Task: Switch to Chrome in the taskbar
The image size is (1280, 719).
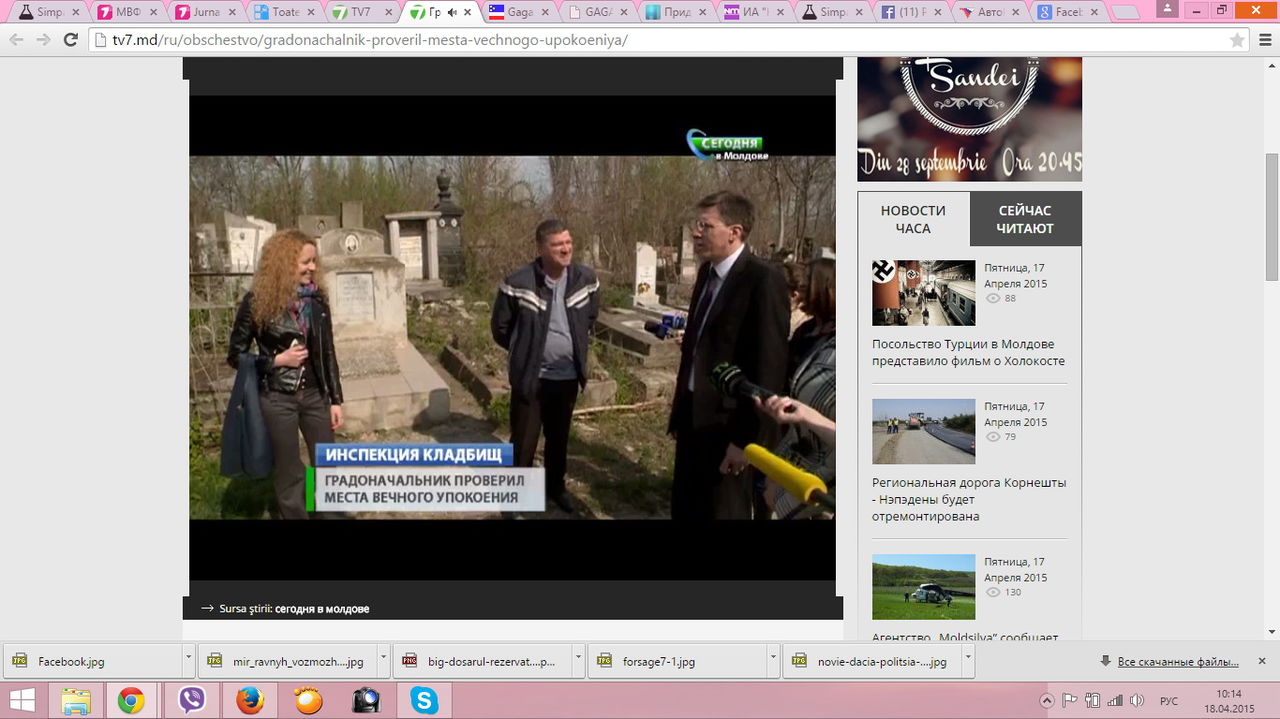Action: tap(131, 700)
